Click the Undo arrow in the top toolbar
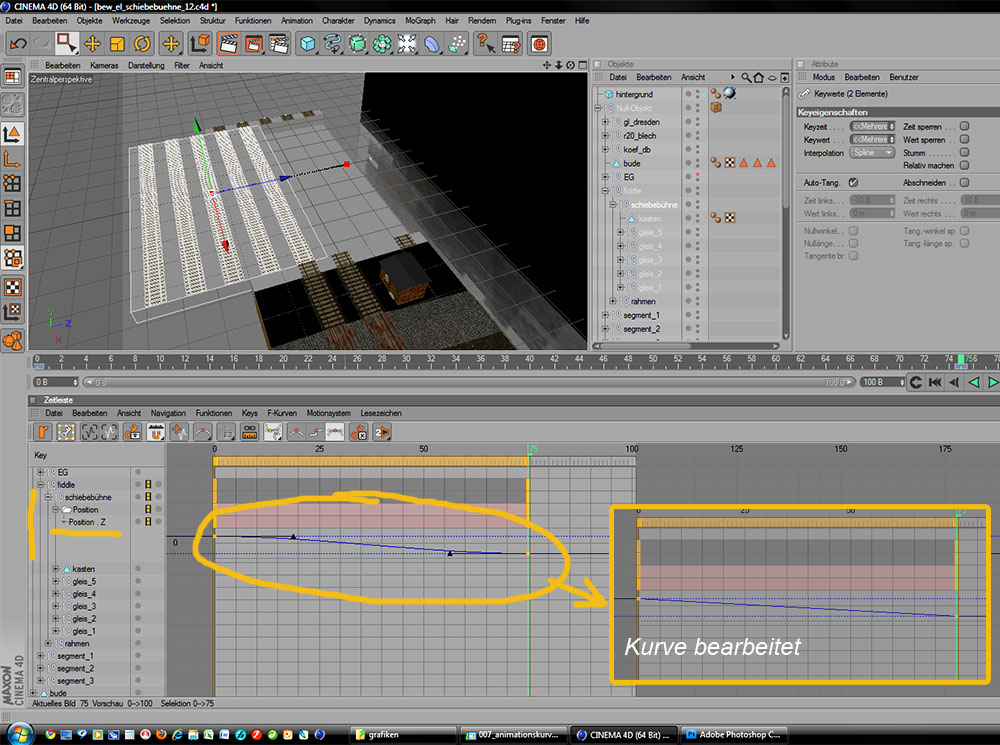The width and height of the screenshot is (1000, 745). 18,44
